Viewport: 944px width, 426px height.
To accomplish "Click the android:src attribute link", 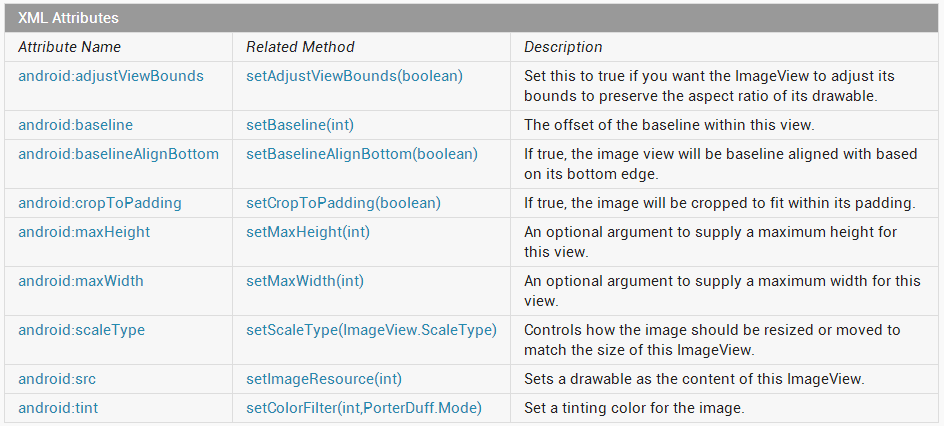I will 57,379.
